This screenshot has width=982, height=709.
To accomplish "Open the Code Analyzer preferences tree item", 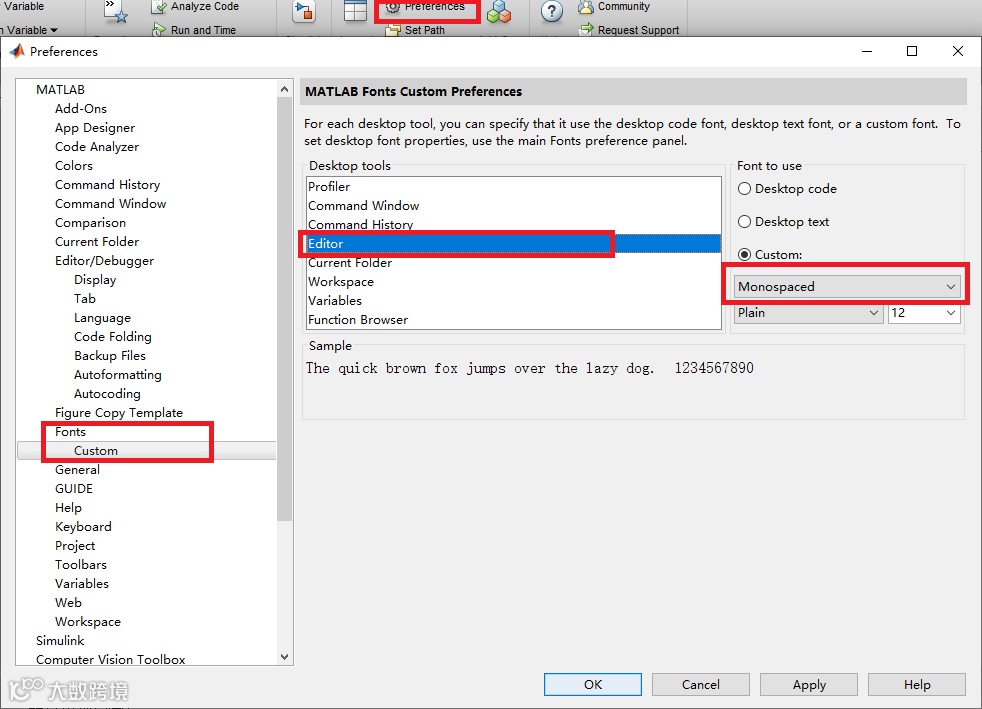I will pos(96,147).
